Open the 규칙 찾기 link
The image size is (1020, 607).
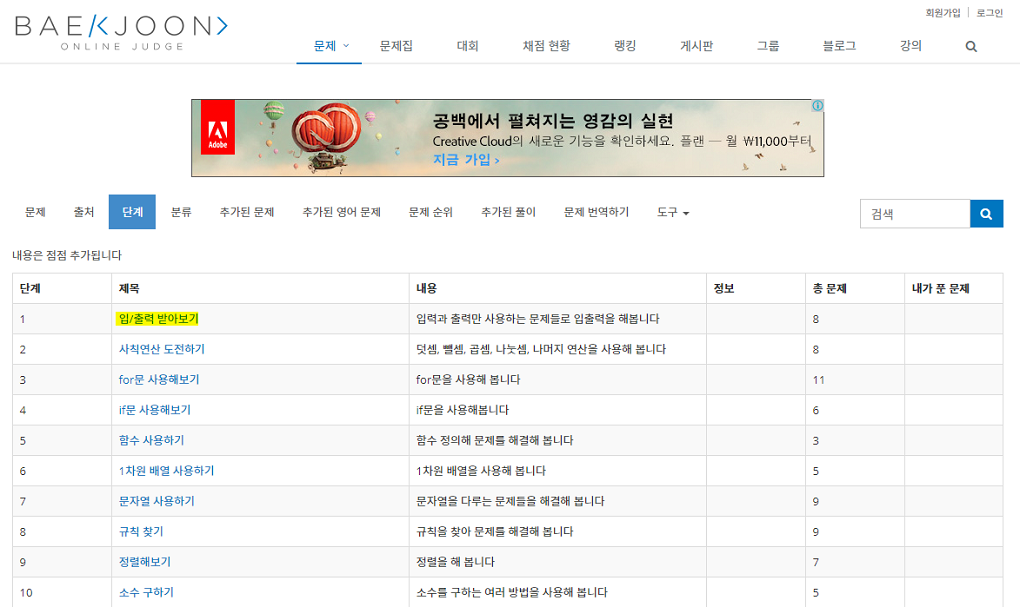pyautogui.click(x=141, y=532)
